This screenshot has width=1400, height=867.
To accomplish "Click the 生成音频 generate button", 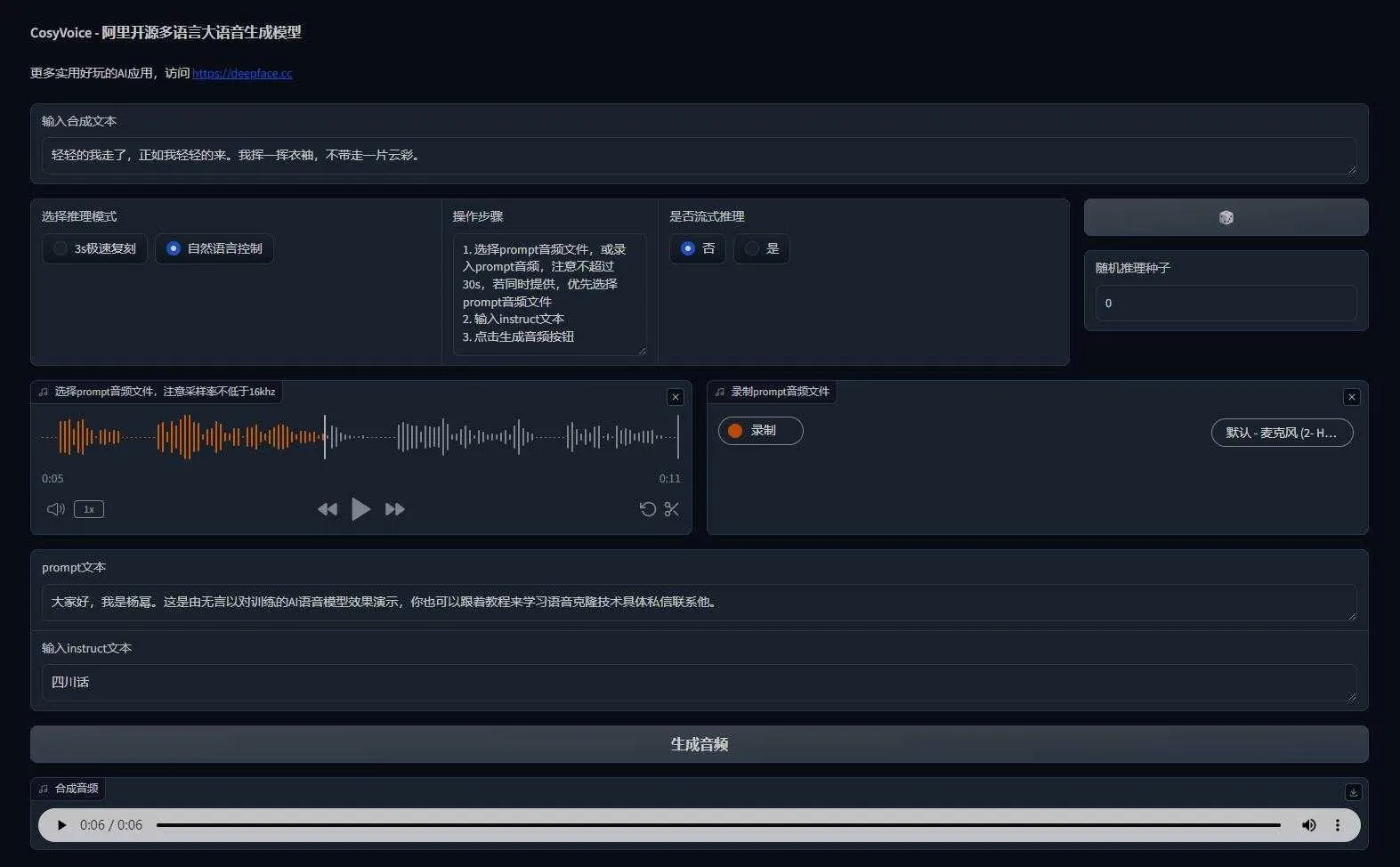I will [x=700, y=744].
